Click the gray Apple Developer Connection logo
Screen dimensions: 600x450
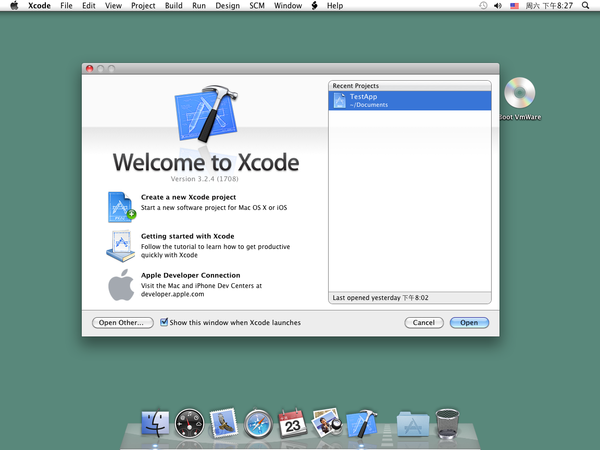(x=121, y=285)
